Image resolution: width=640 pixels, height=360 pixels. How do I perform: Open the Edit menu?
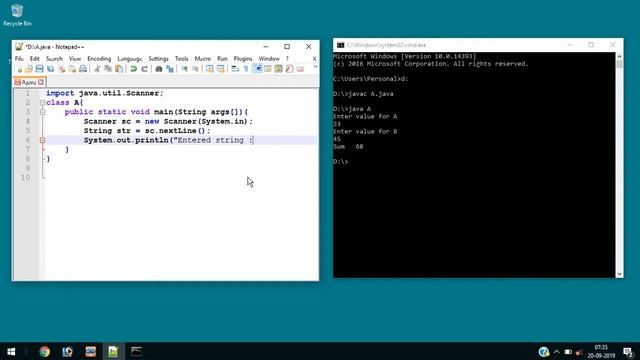tap(35, 59)
